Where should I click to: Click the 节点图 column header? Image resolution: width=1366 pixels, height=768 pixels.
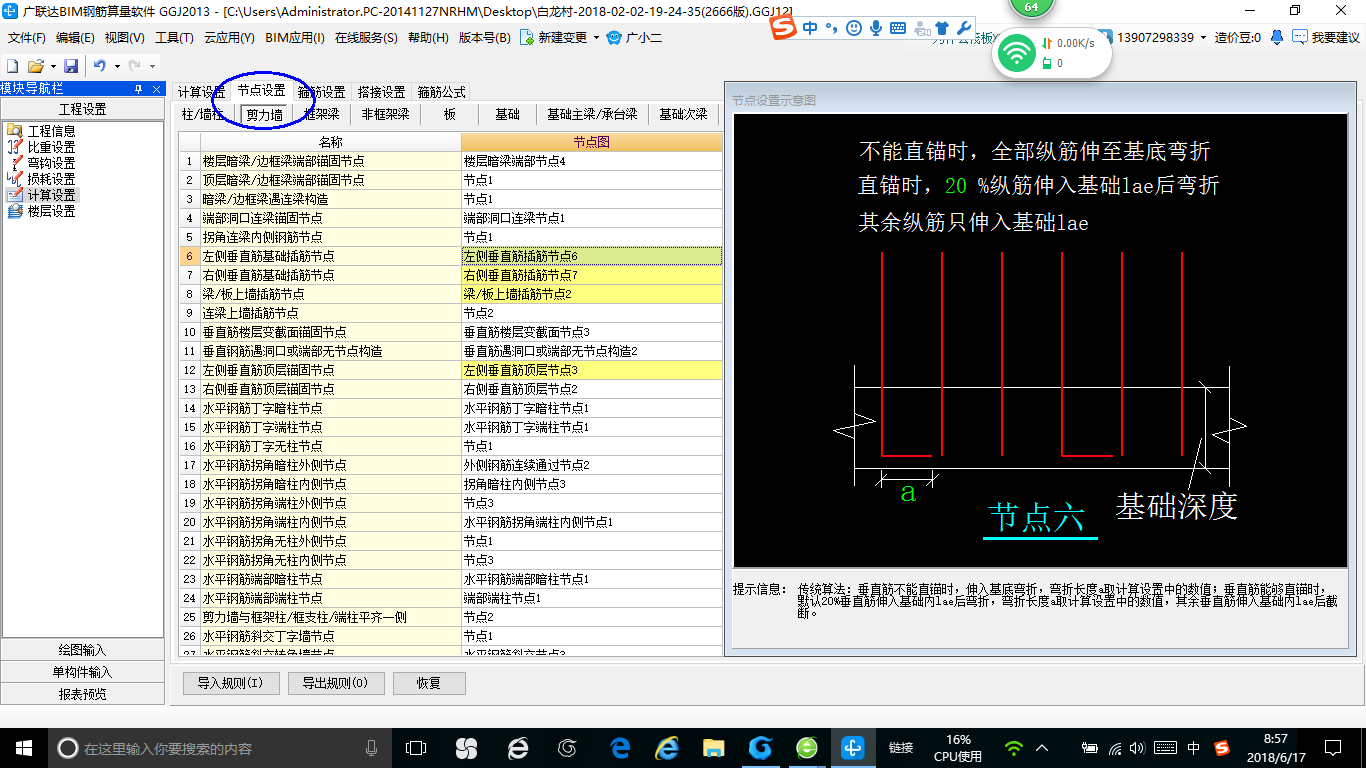click(591, 142)
